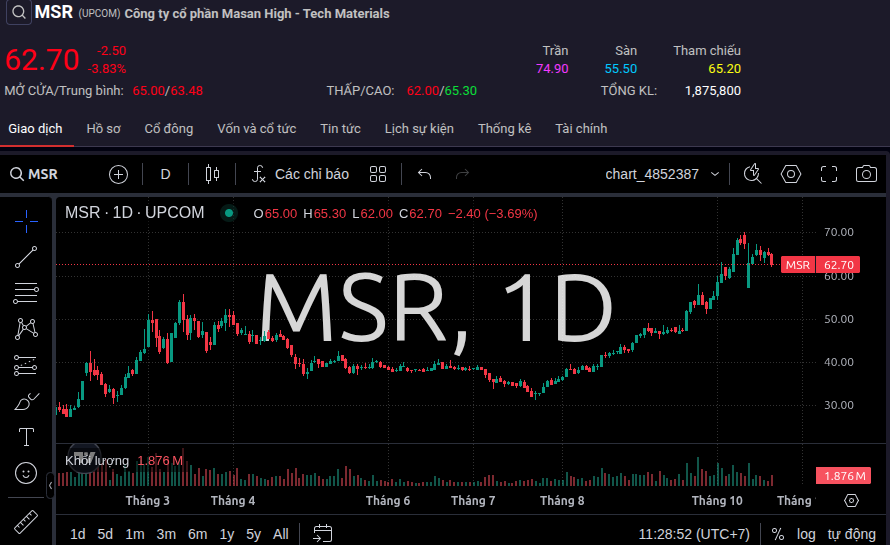Screen dimensions: 890x545
Task: Open time axis settings gear icon
Action: pyautogui.click(x=851, y=501)
